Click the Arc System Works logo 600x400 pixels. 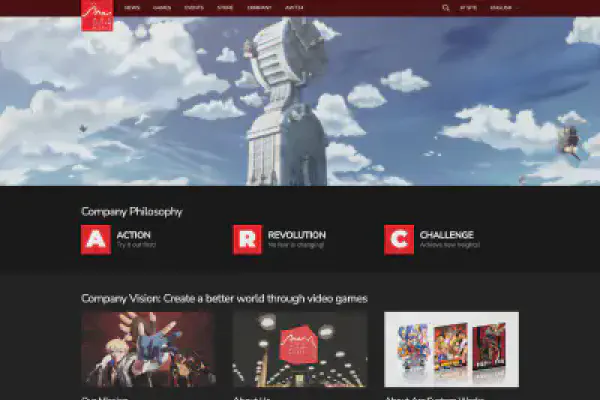click(x=97, y=15)
